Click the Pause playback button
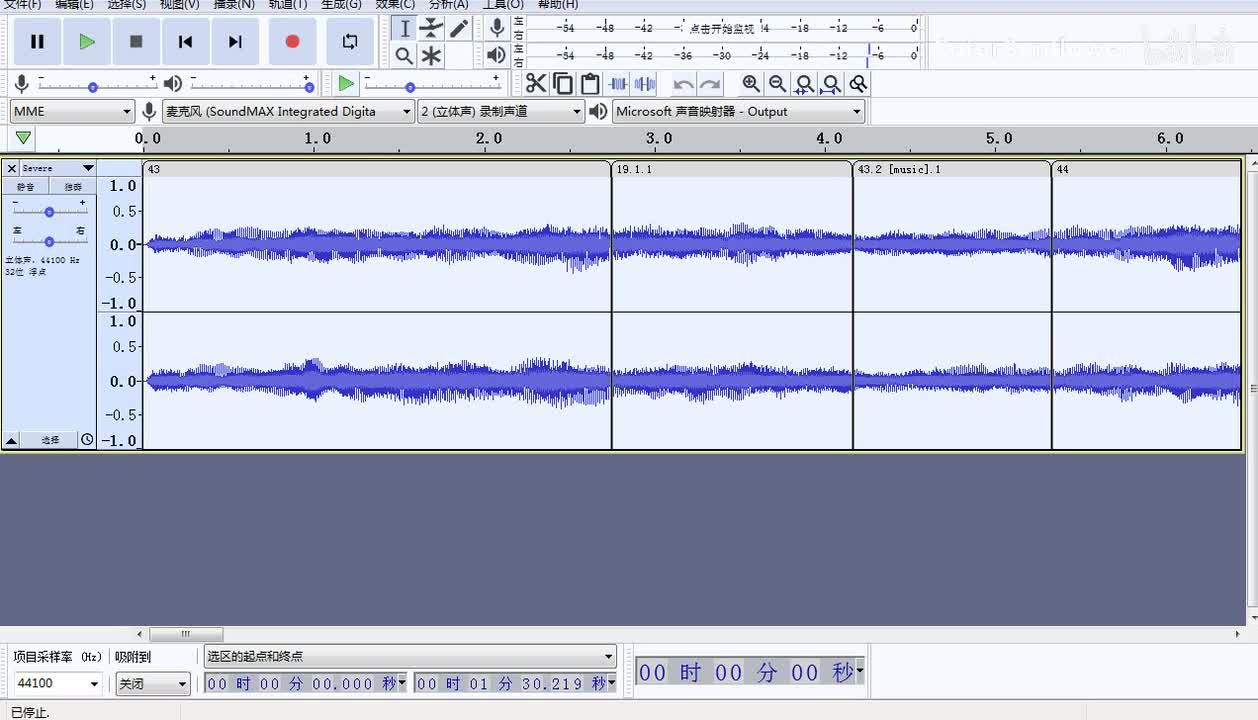 click(37, 42)
